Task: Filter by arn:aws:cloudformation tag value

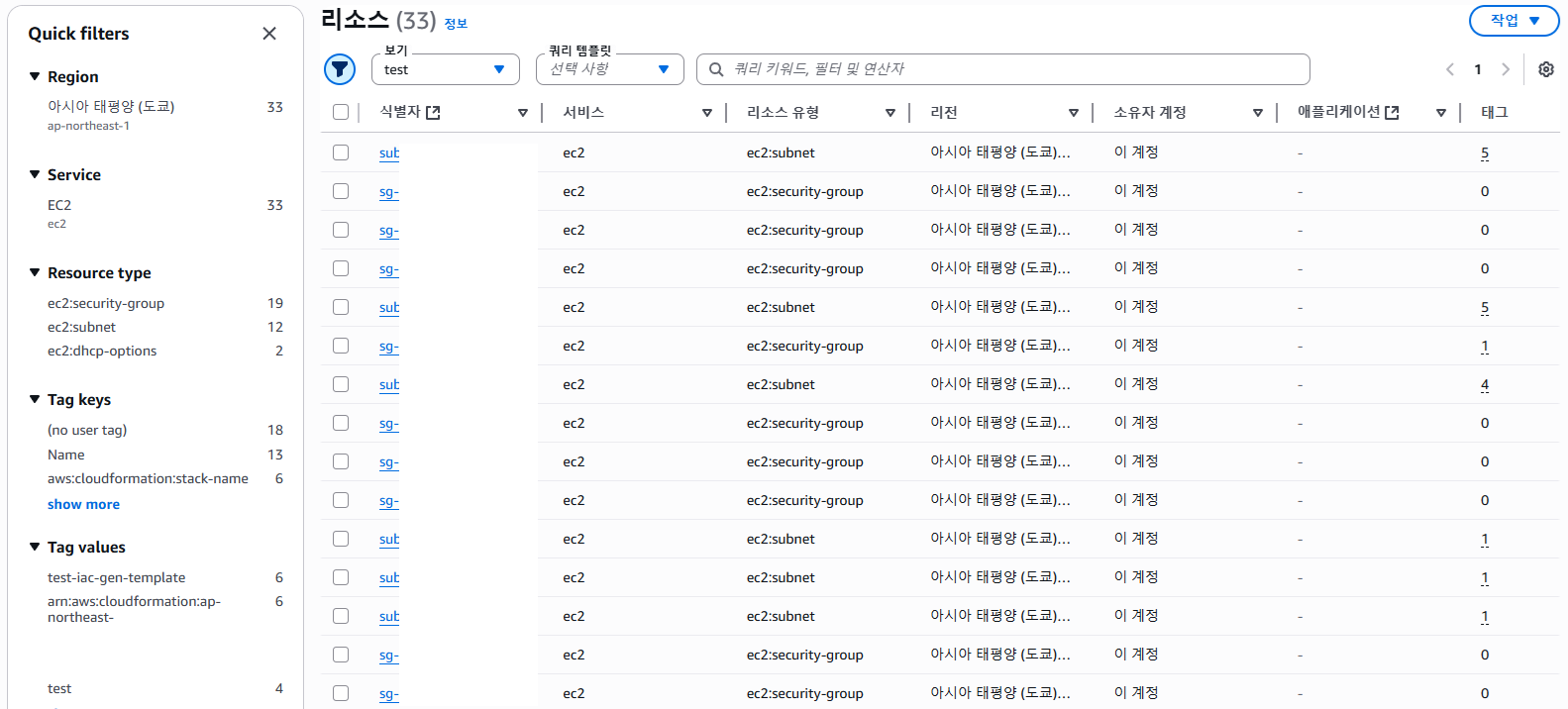Action: point(134,609)
